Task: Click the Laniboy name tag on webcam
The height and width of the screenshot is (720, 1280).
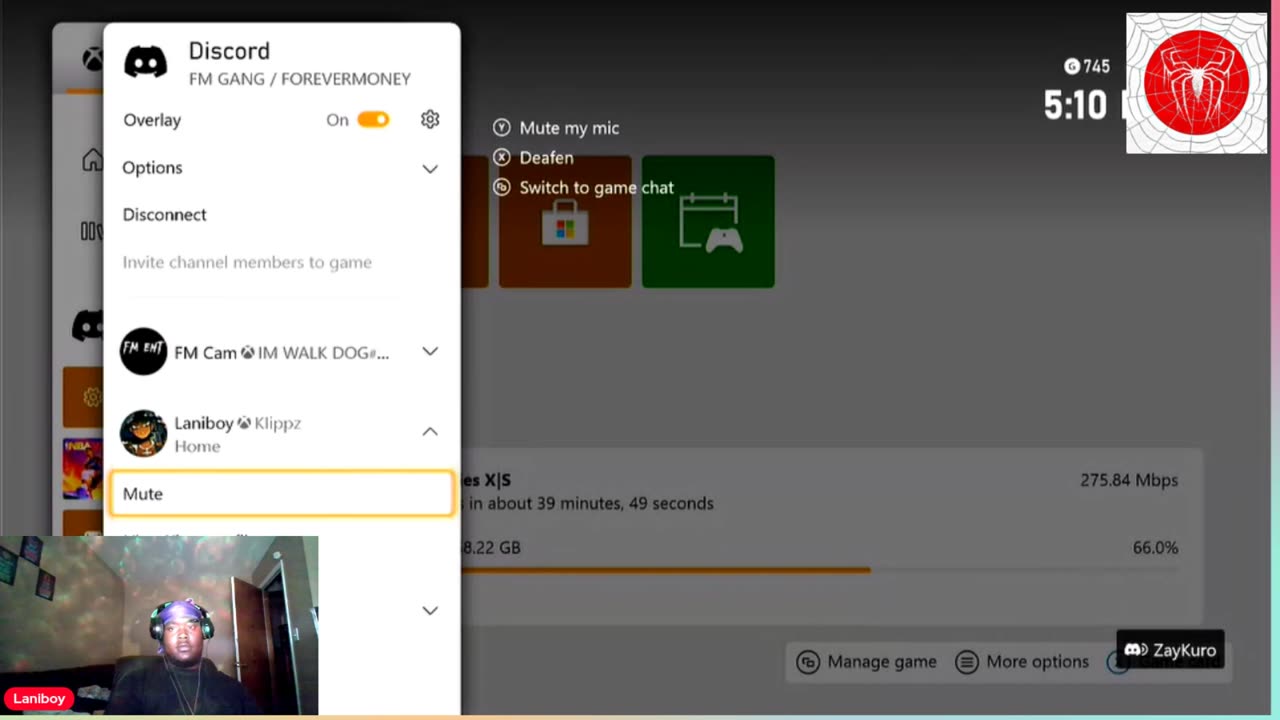Action: click(39, 699)
